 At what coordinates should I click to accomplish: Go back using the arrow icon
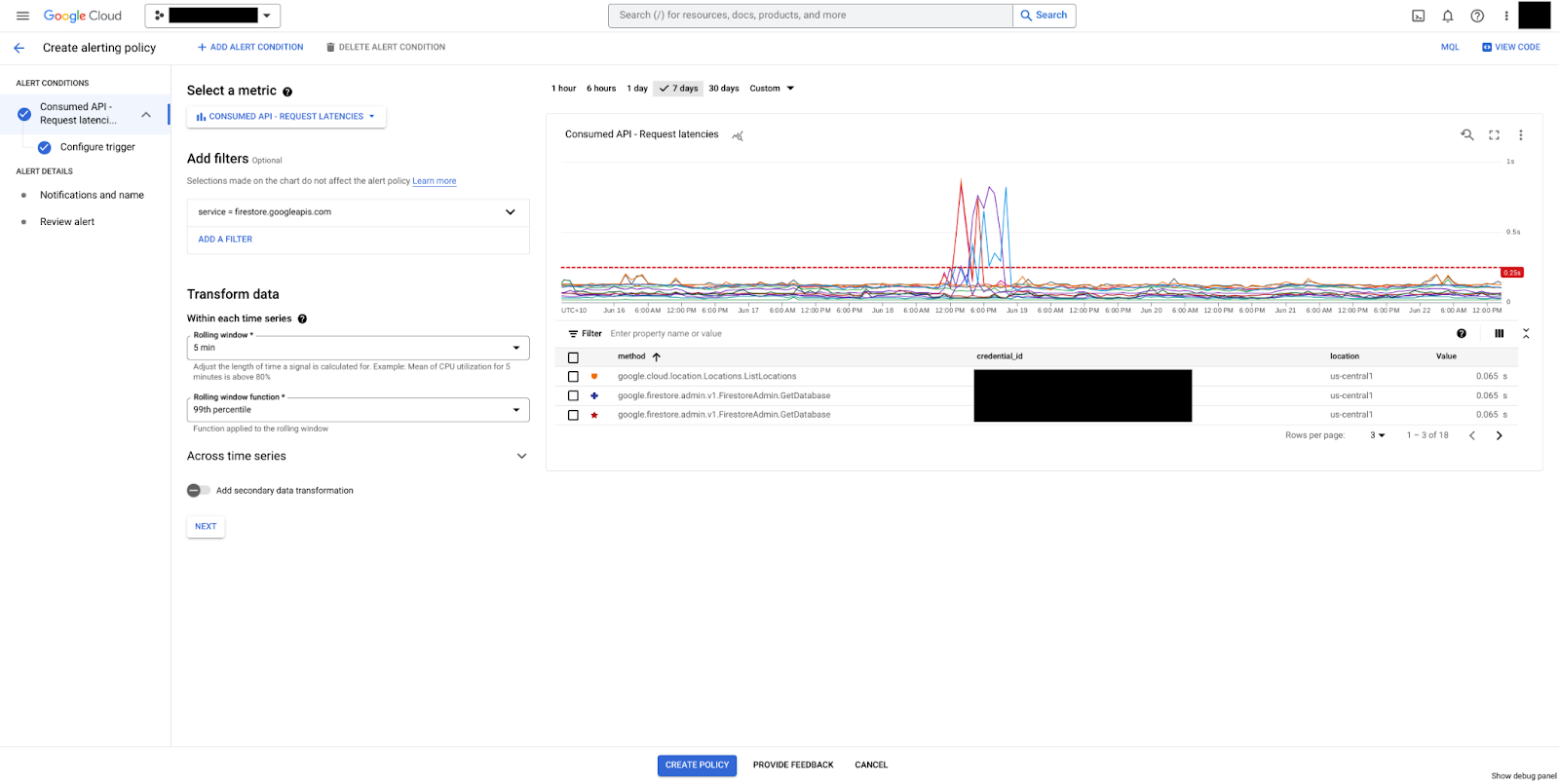point(19,48)
